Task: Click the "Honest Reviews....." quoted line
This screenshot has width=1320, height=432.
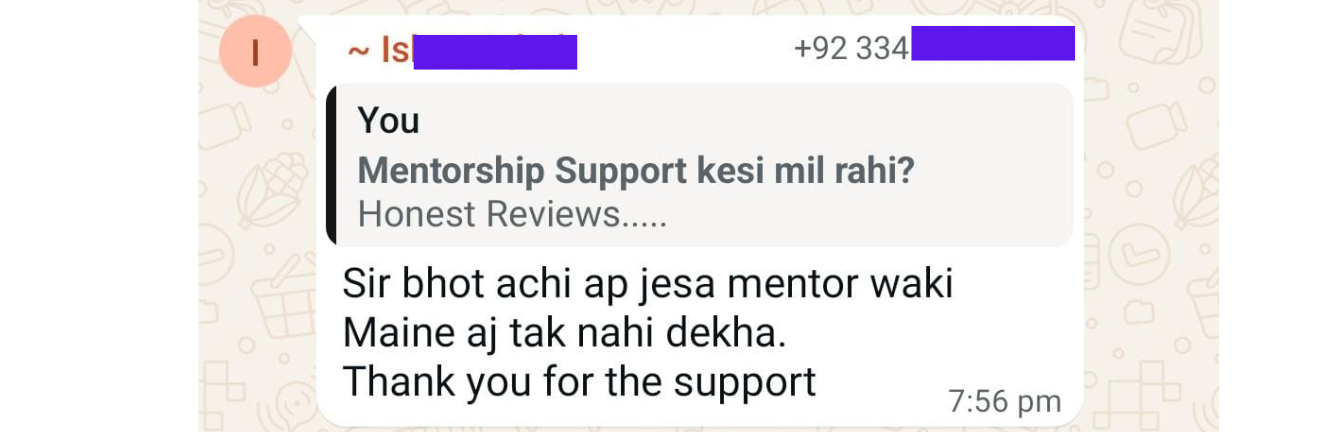Action: tap(512, 215)
